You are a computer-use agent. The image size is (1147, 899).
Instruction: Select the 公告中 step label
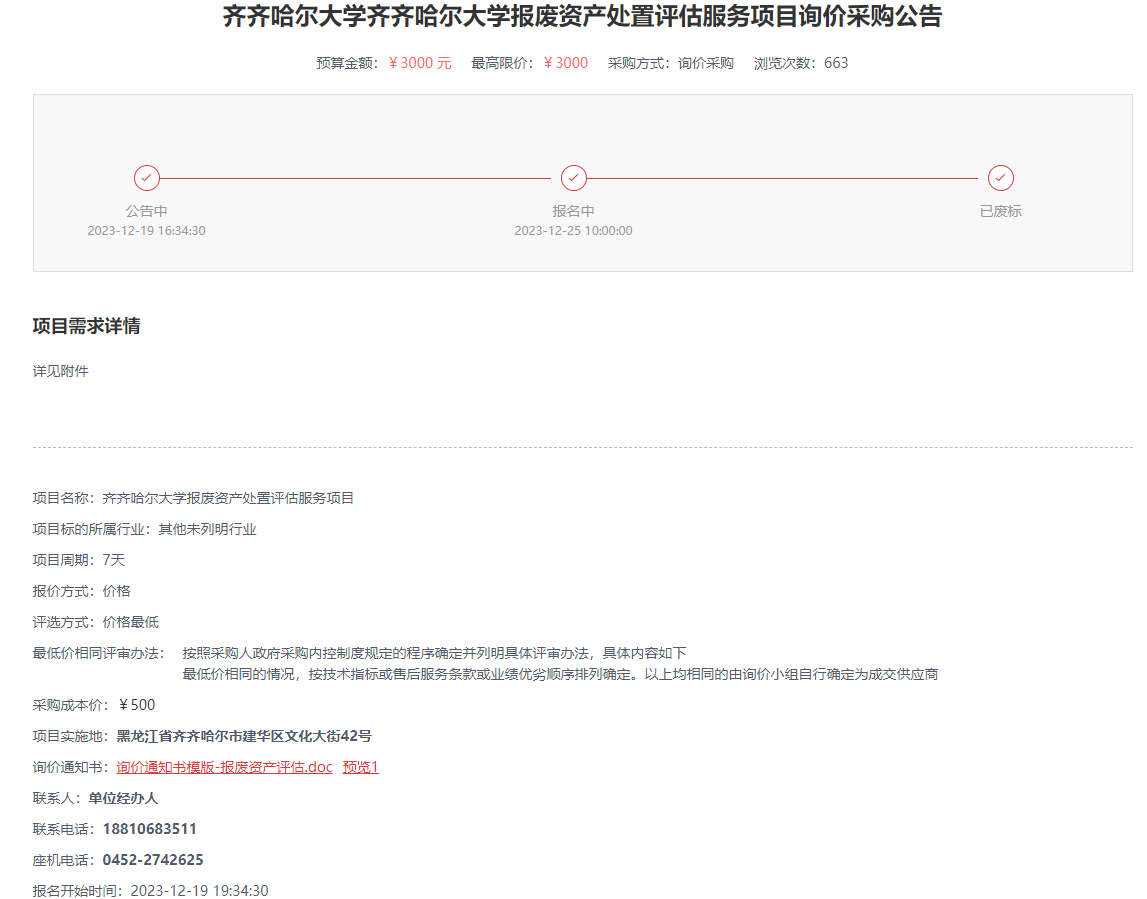click(x=146, y=211)
